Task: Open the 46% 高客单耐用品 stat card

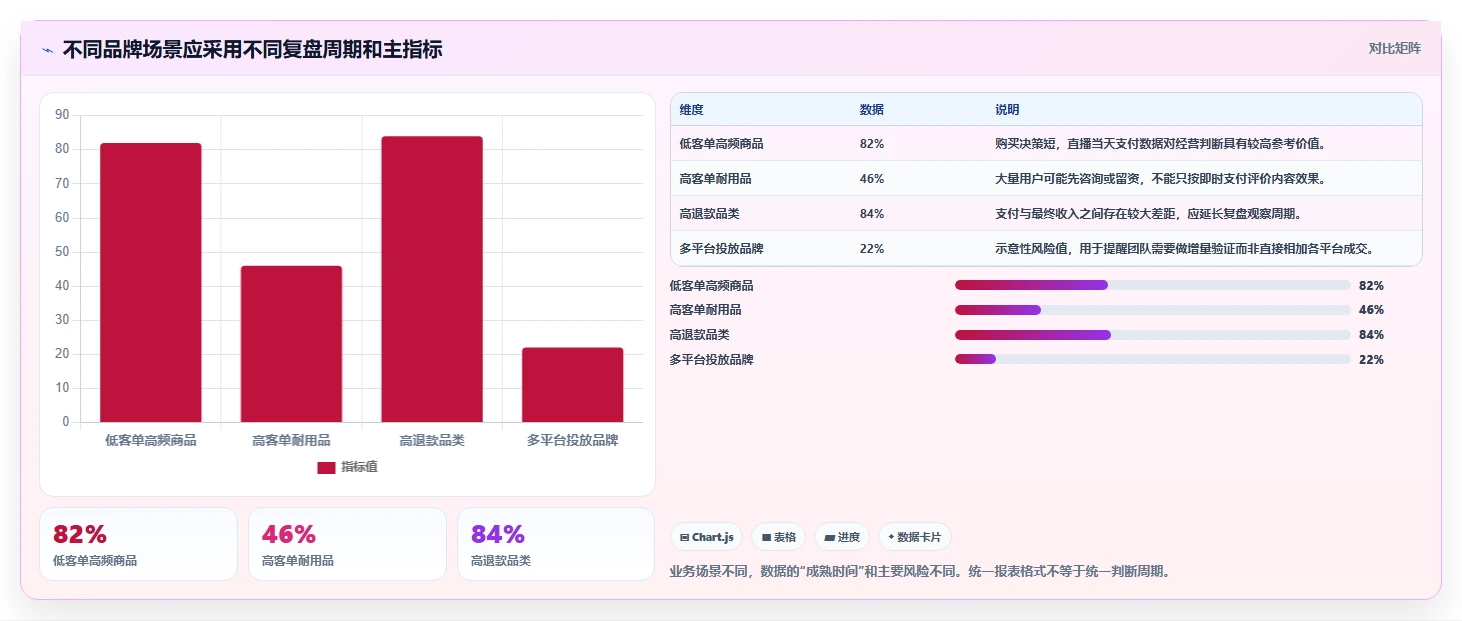Action: pyautogui.click(x=347, y=544)
